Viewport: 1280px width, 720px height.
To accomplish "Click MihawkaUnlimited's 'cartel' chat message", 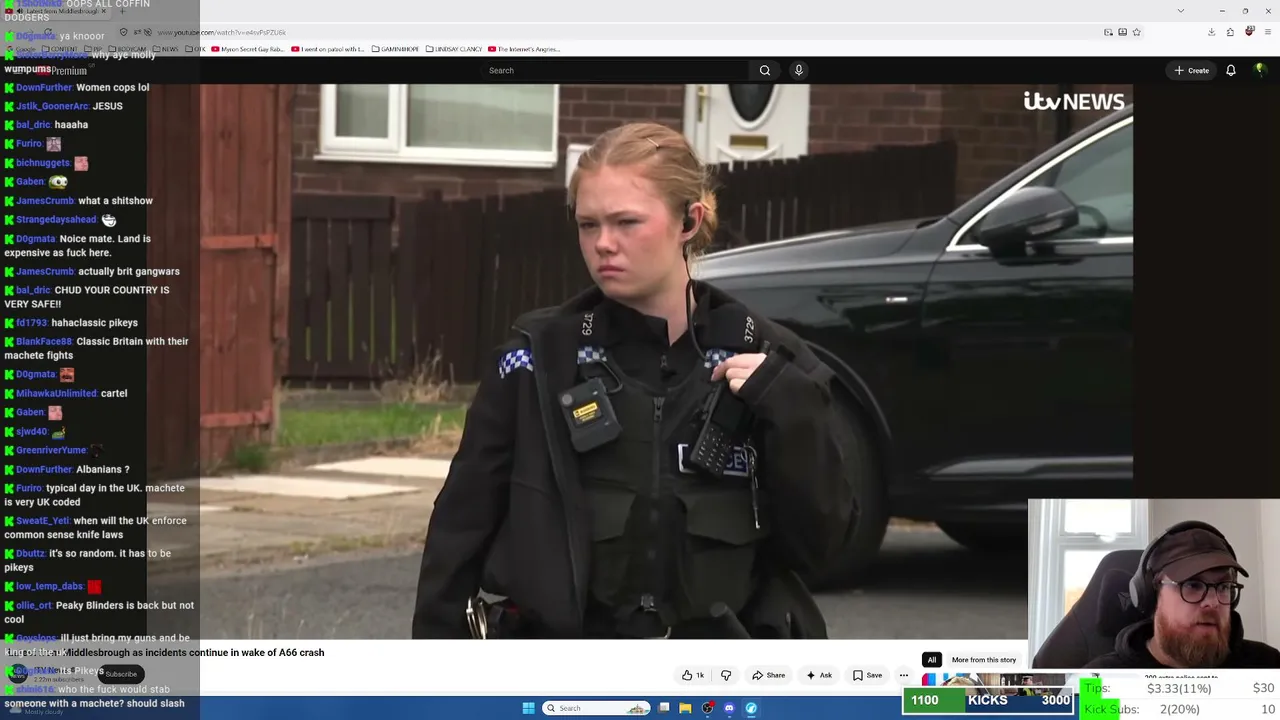I will [114, 394].
